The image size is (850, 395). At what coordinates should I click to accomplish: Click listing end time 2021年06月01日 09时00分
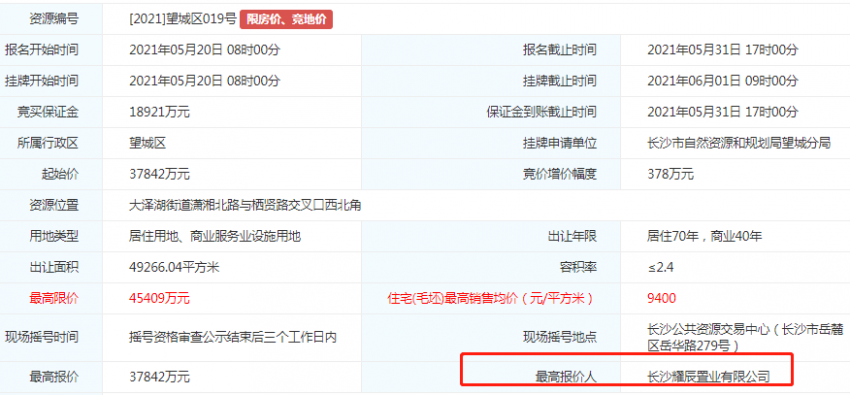coord(723,81)
